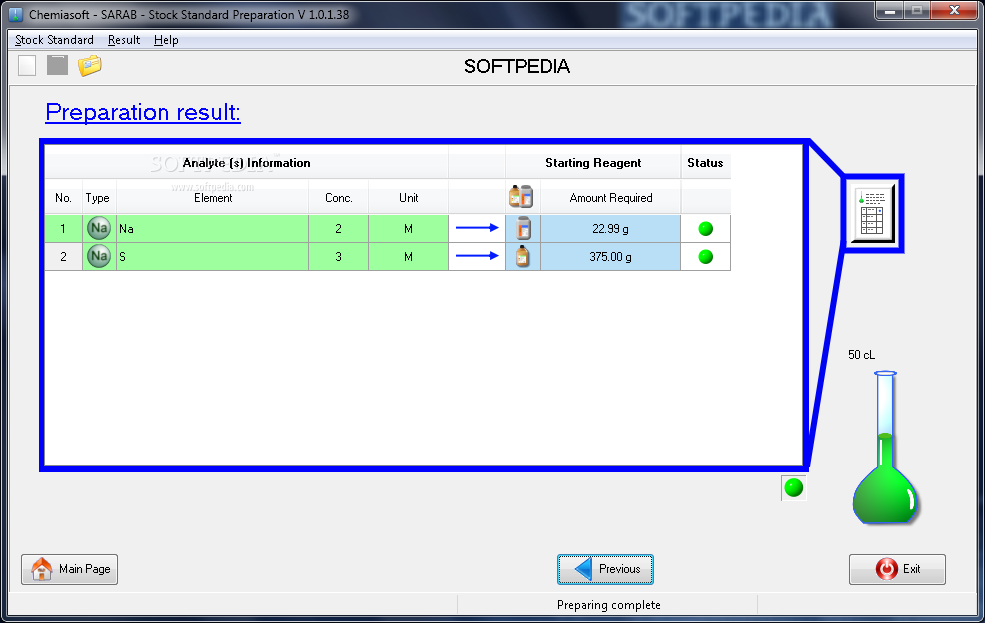Click the Preparation result heading link
Image resolution: width=985 pixels, height=623 pixels.
coord(143,112)
